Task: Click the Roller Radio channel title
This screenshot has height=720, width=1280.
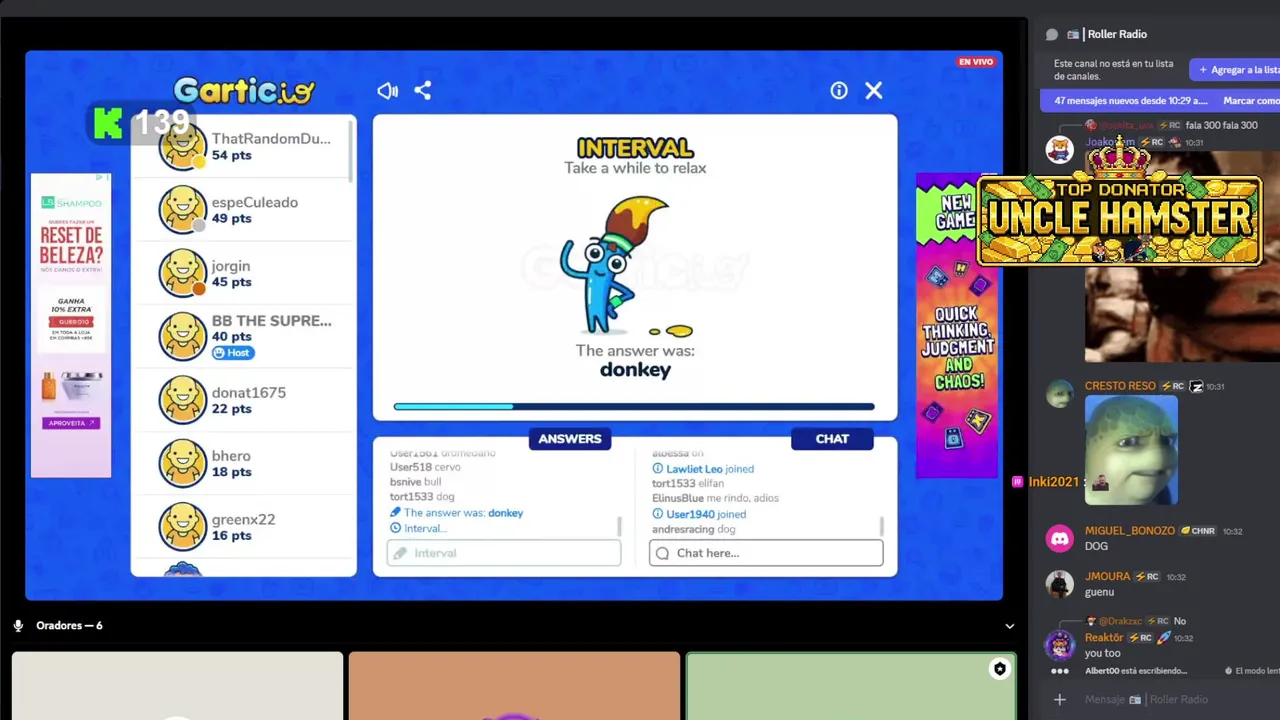Action: [1117, 34]
